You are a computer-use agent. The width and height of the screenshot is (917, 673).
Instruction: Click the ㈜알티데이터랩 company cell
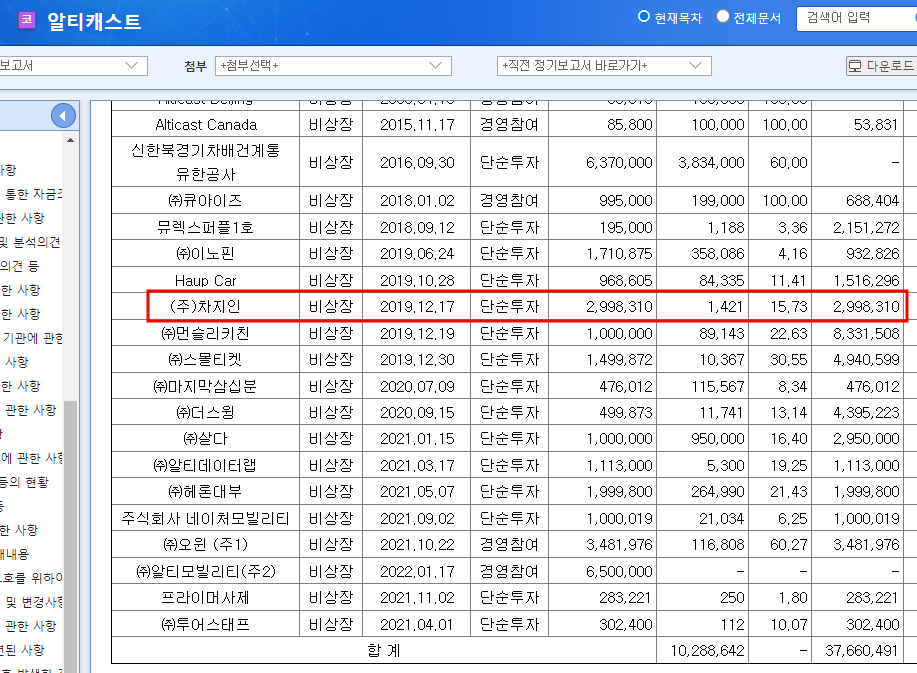click(x=206, y=465)
